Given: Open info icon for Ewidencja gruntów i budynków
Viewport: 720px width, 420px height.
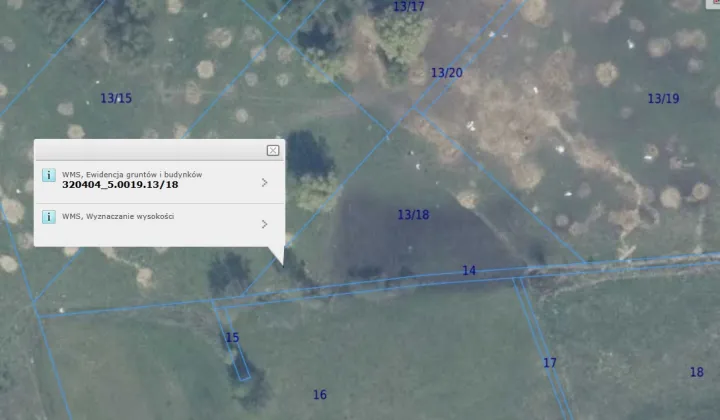Looking at the screenshot, I should click(x=49, y=175).
